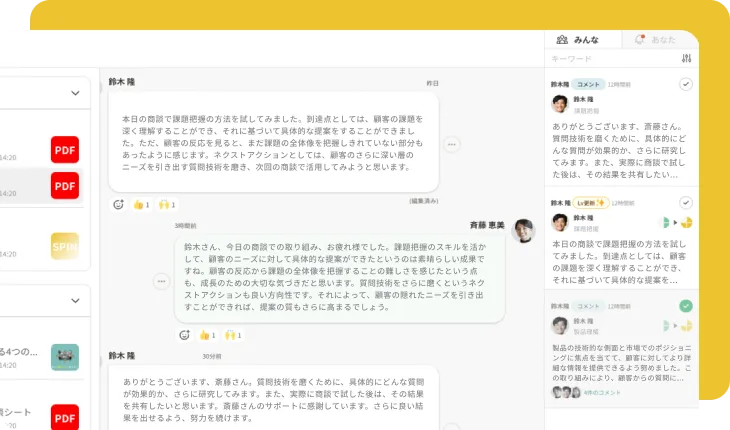Image resolution: width=730 pixels, height=430 pixels.
Task: Open the teal thumbnail file in list
Action: point(65,356)
